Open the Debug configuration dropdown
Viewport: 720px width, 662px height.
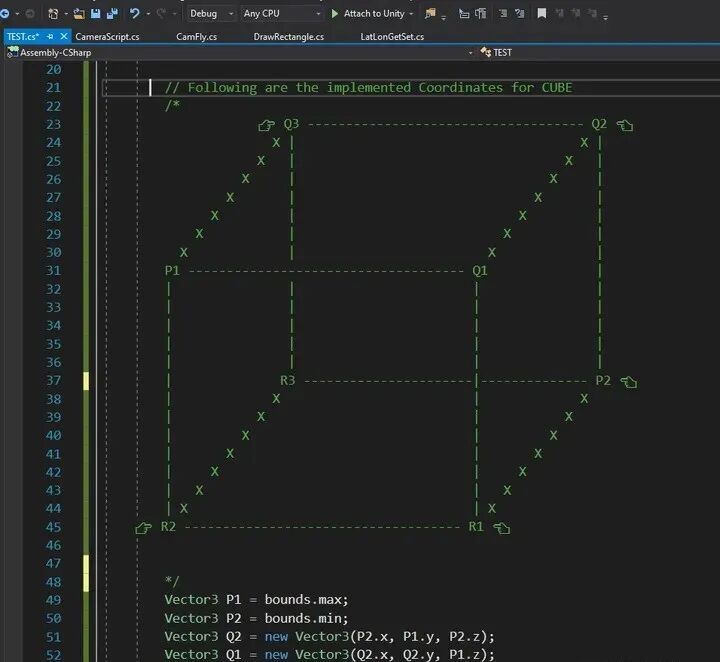coord(212,14)
